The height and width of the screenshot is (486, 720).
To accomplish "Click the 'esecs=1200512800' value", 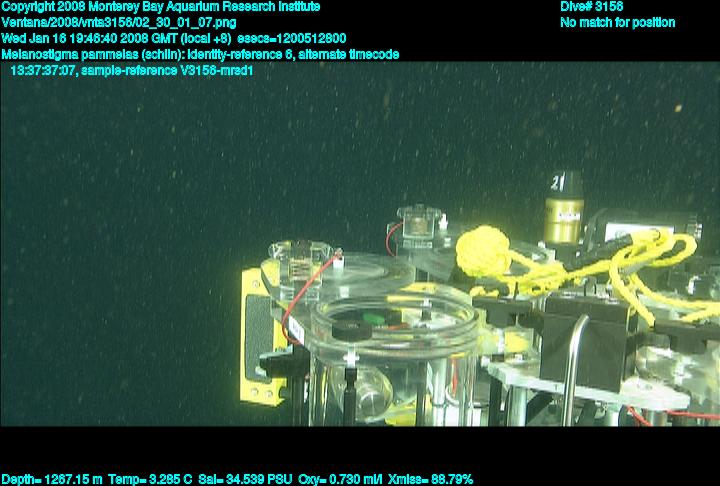I will click(292, 39).
